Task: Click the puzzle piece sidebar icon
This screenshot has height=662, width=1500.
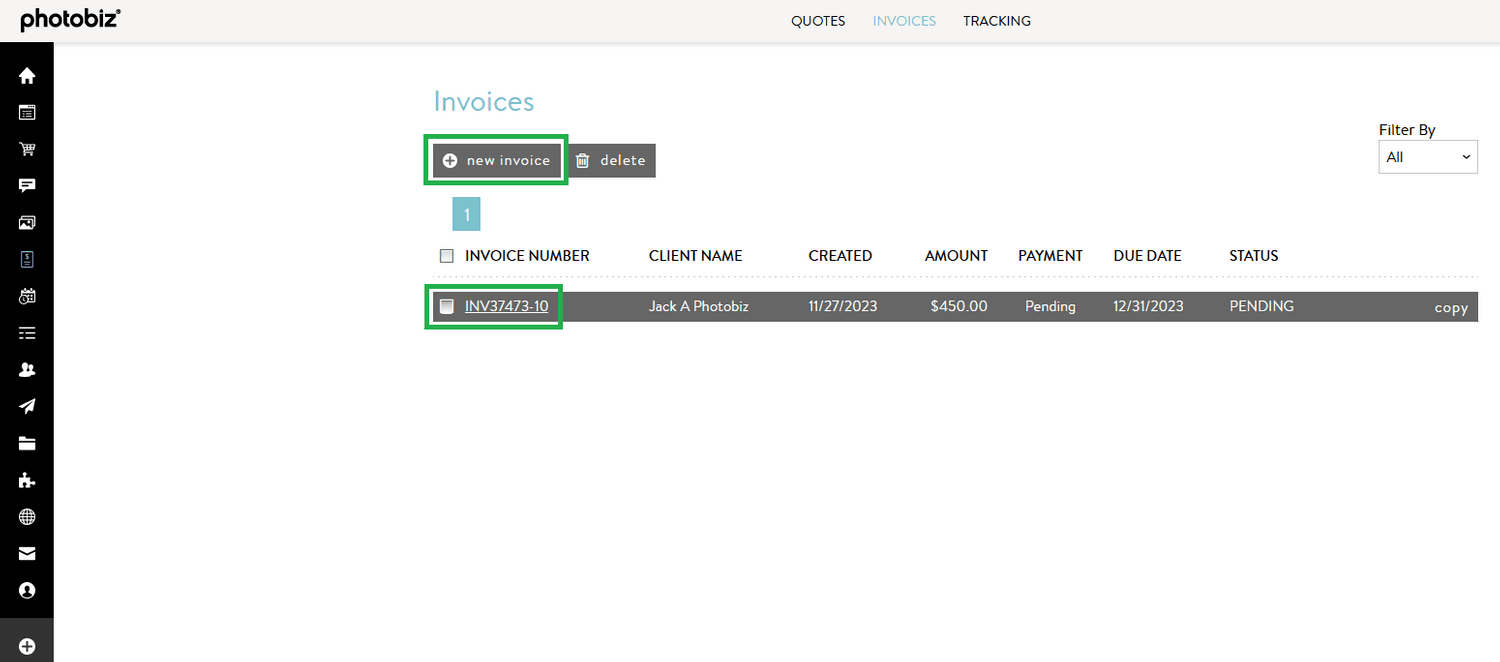Action: pyautogui.click(x=27, y=481)
